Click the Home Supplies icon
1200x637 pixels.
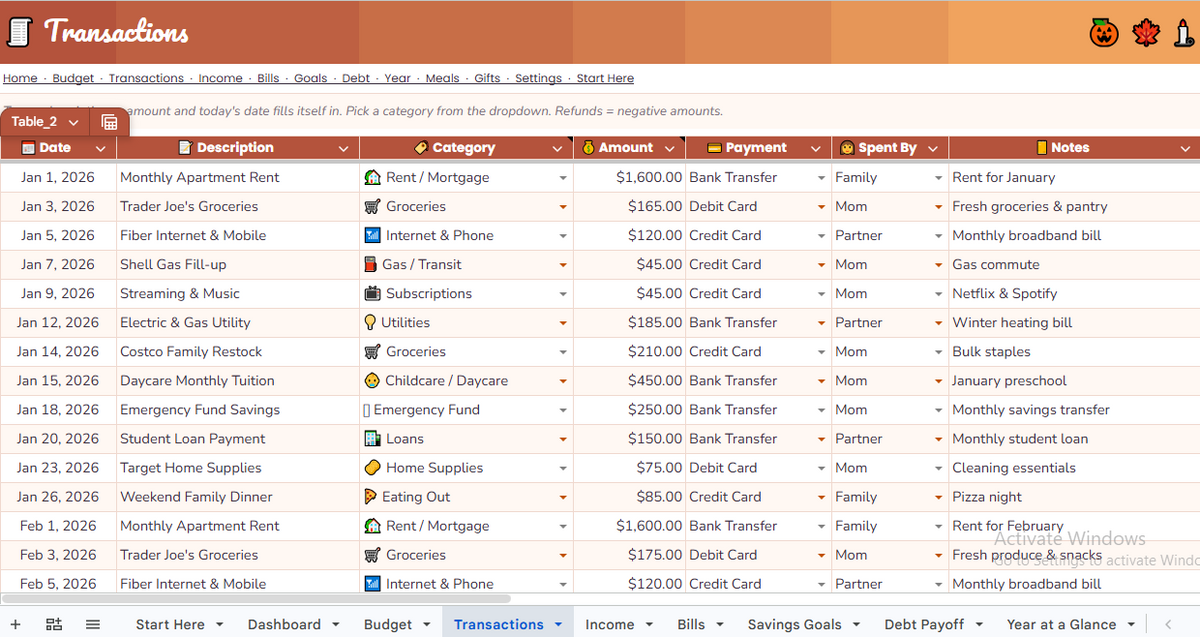pos(372,467)
